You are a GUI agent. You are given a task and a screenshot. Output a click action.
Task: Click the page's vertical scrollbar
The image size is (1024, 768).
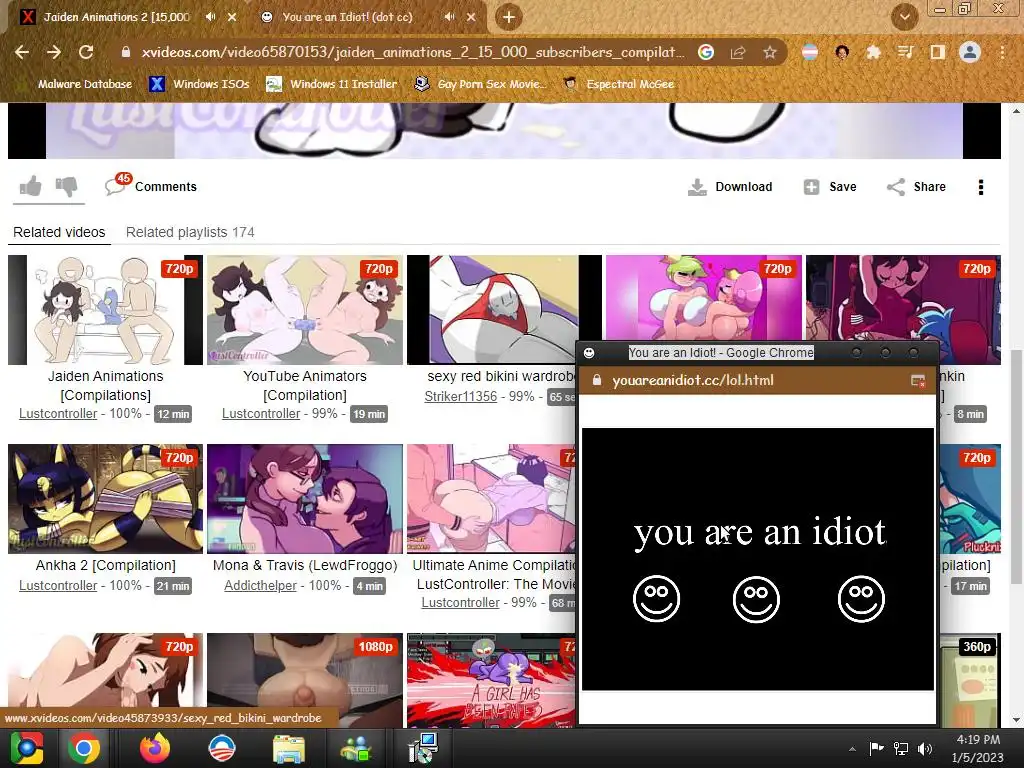pos(1016,467)
